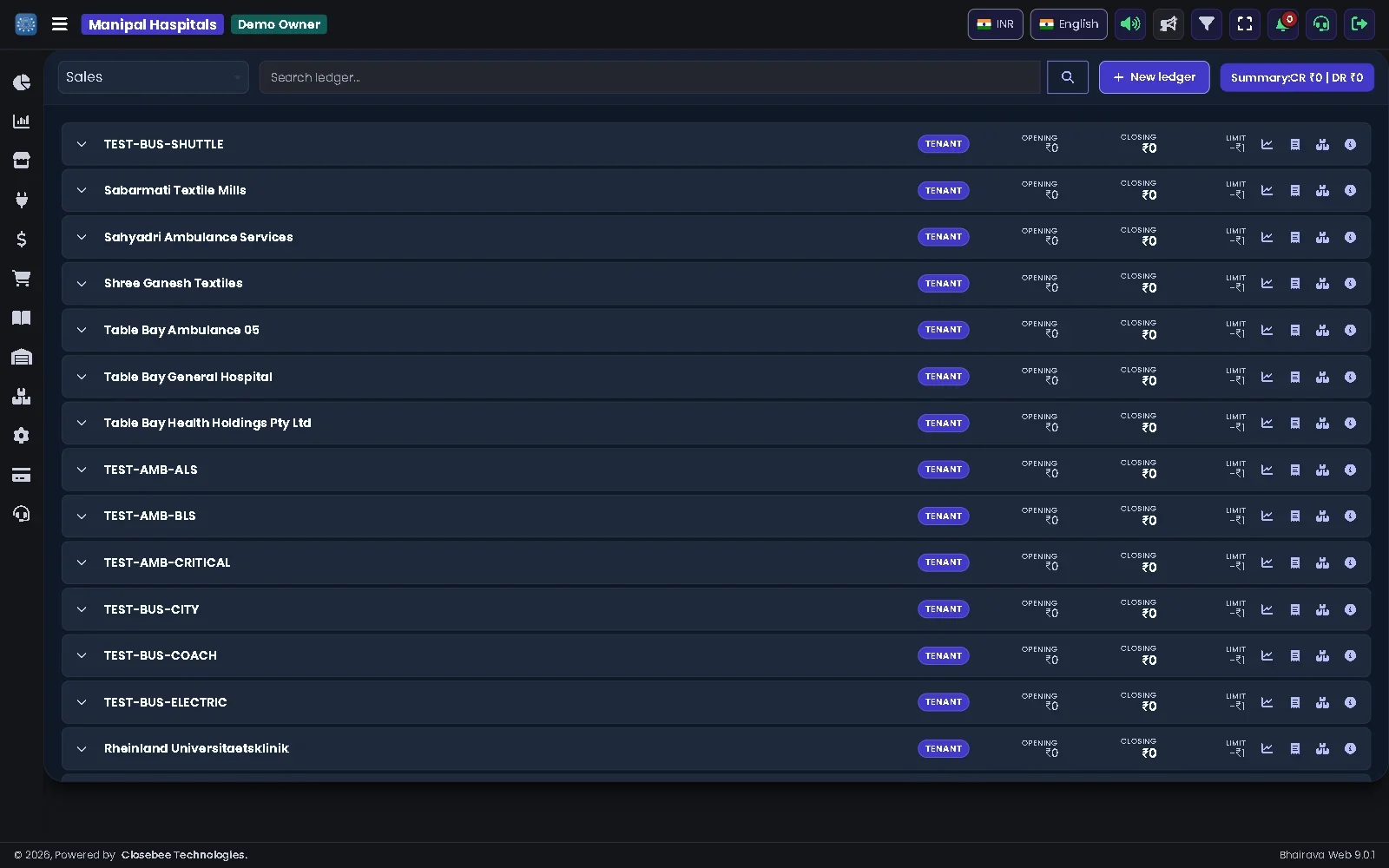Viewport: 1389px width, 868px height.
Task: Focus the Search ledger input field
Action: pos(649,77)
